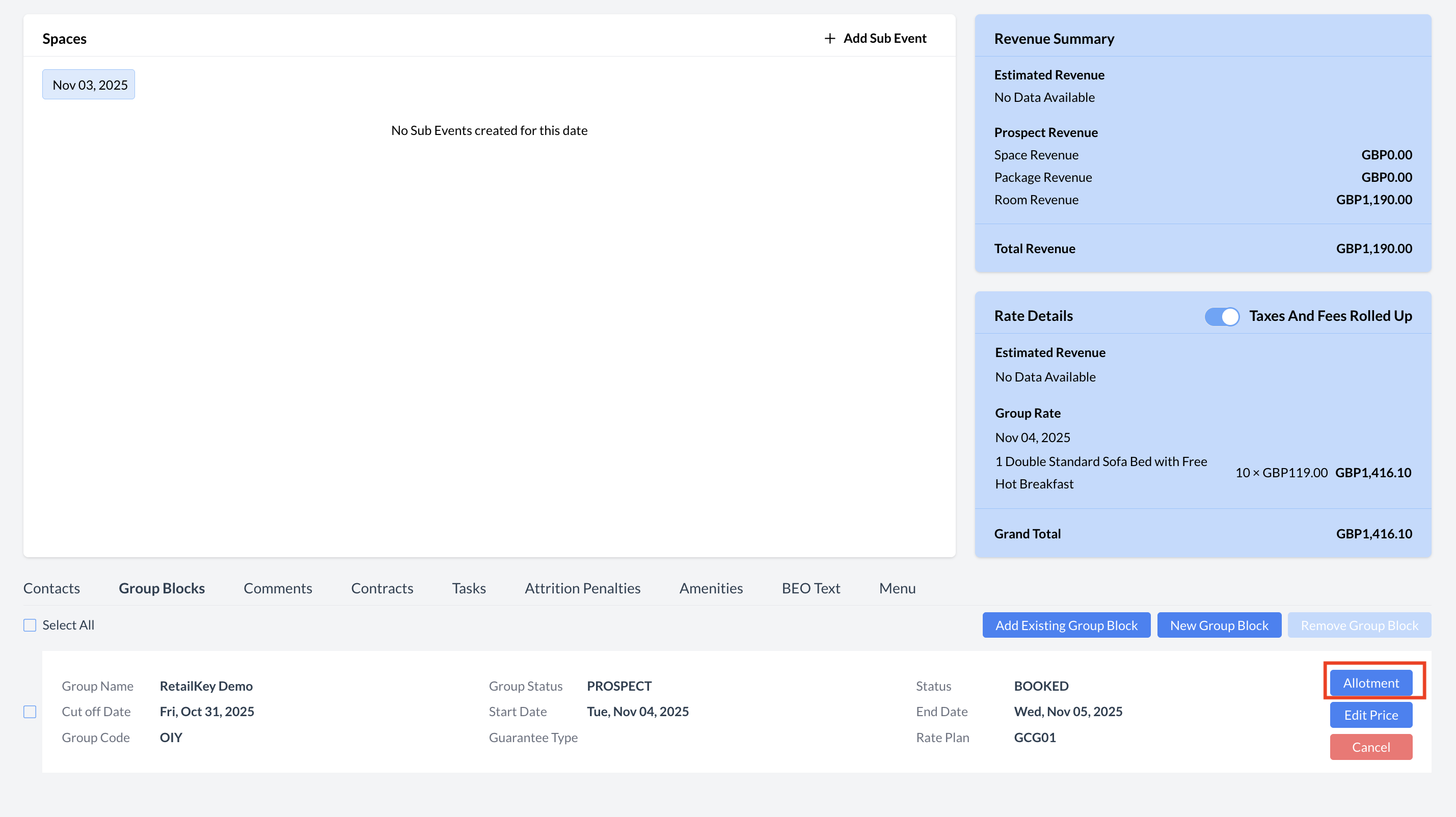Show the Attrition Penalties tab
Screen dimensions: 1456x817
coord(582,588)
